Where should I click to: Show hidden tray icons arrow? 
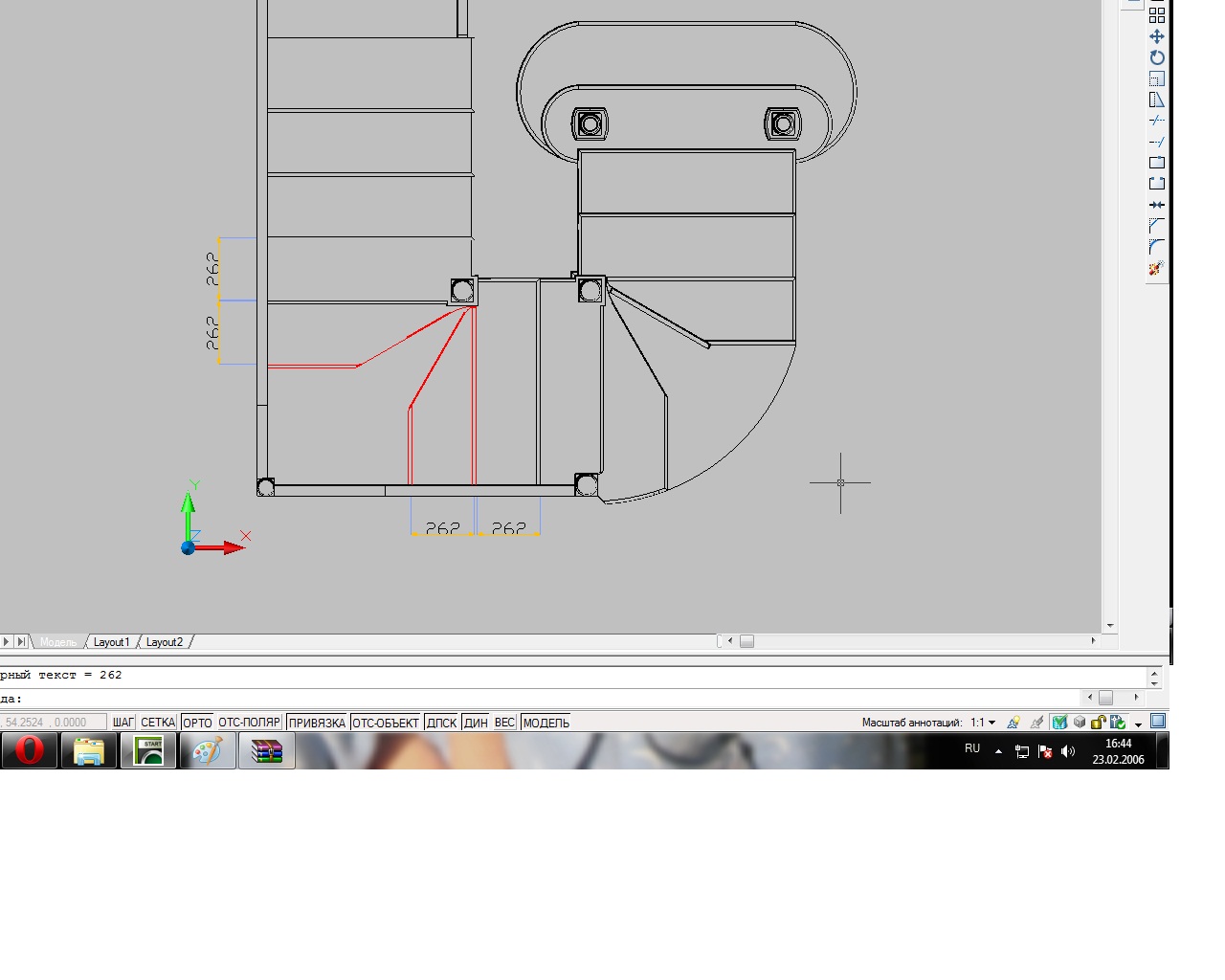[998, 751]
